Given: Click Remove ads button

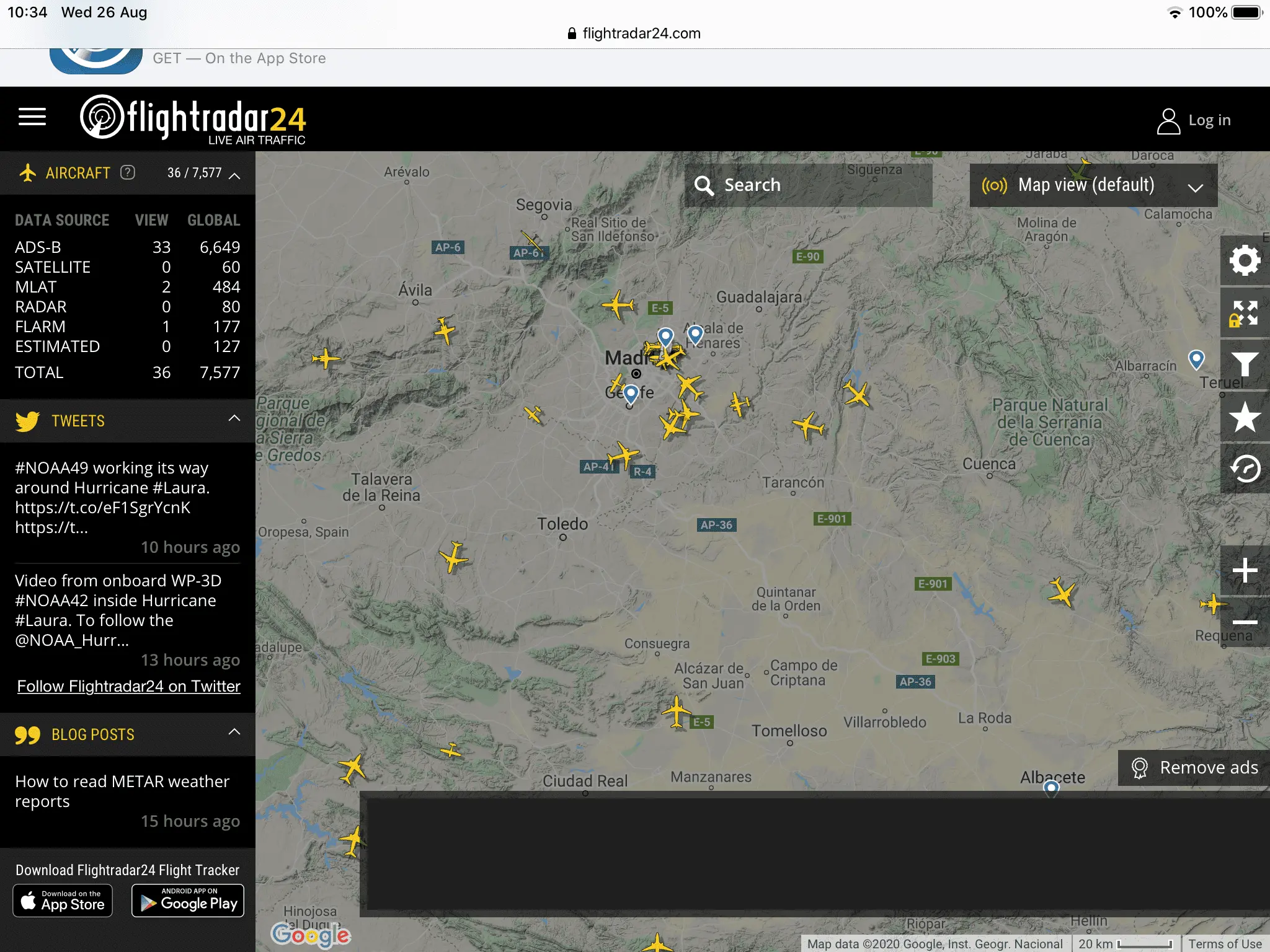Looking at the screenshot, I should (1195, 767).
